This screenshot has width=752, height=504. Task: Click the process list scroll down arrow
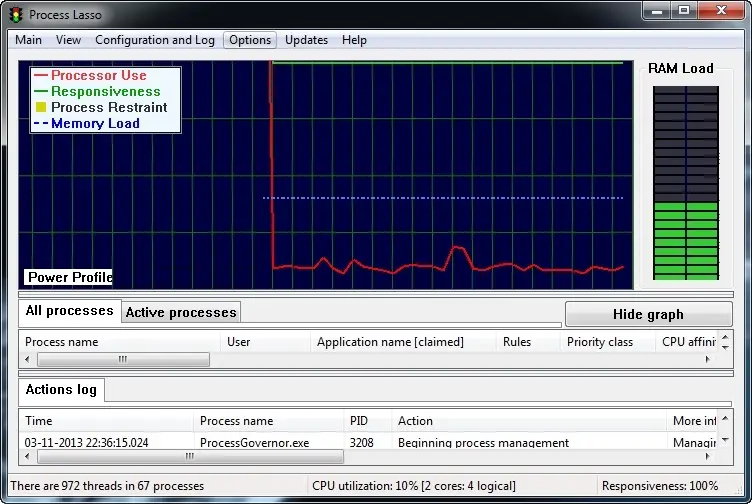725,347
